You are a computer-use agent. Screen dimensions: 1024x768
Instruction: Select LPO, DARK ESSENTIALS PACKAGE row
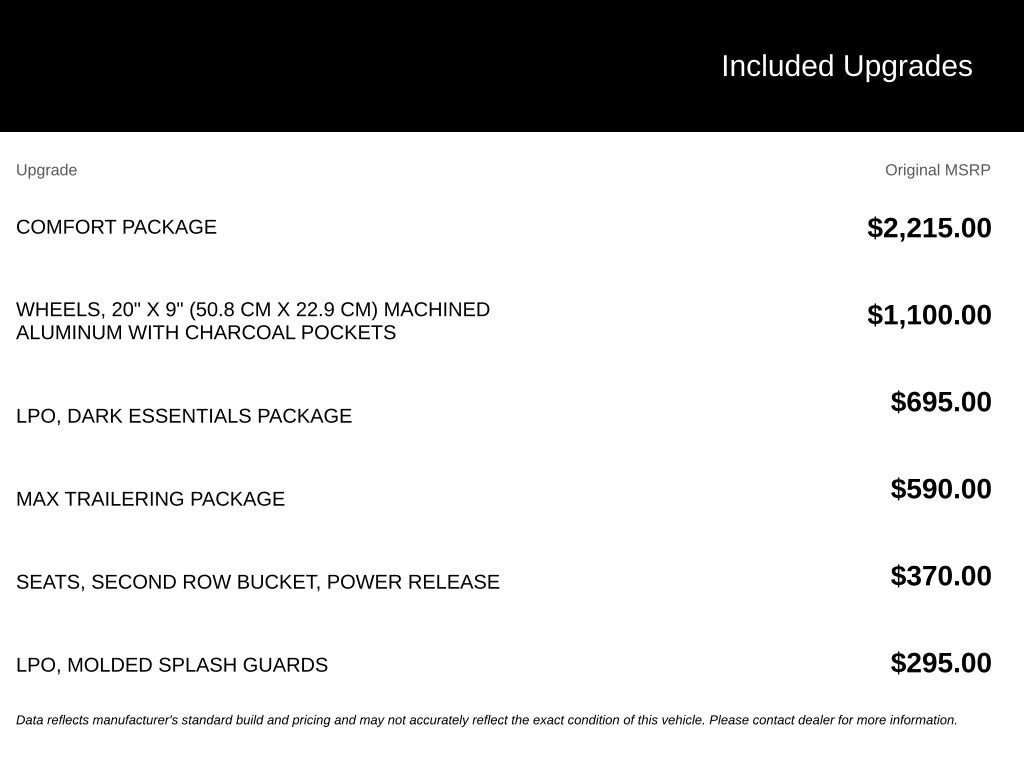pyautogui.click(x=184, y=416)
